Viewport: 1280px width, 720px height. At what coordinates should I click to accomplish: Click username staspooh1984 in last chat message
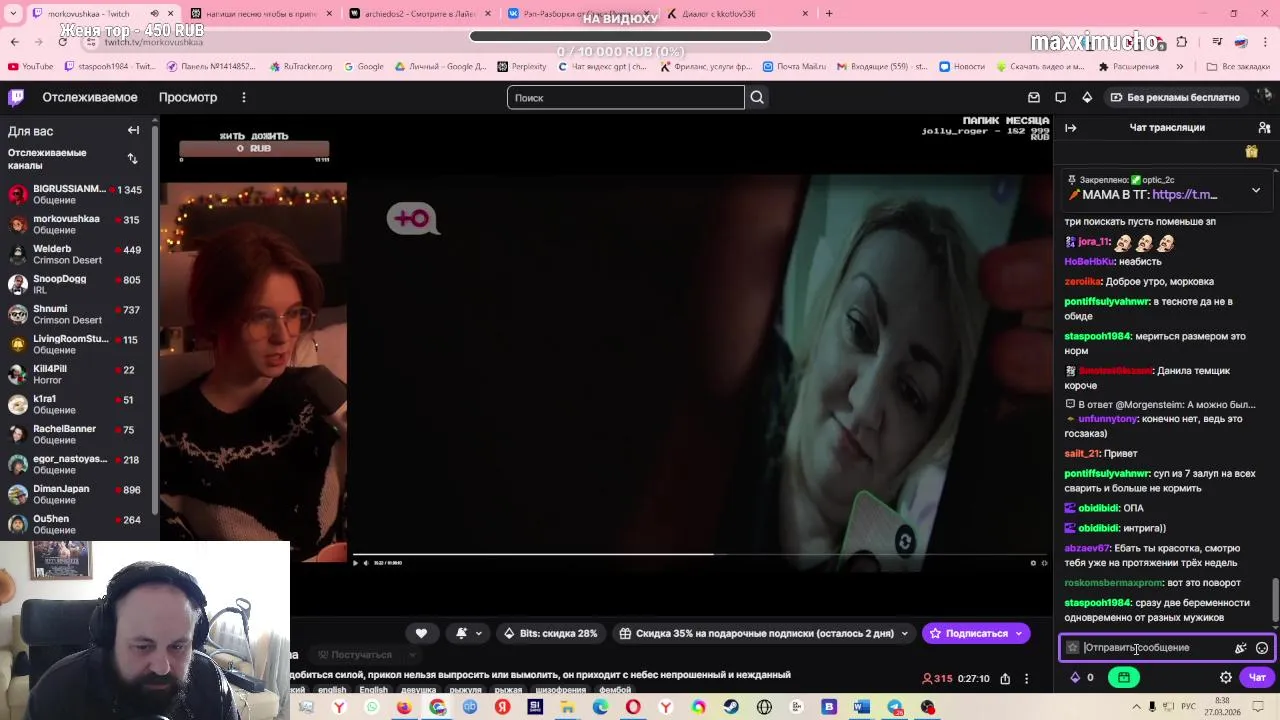tap(1098, 603)
